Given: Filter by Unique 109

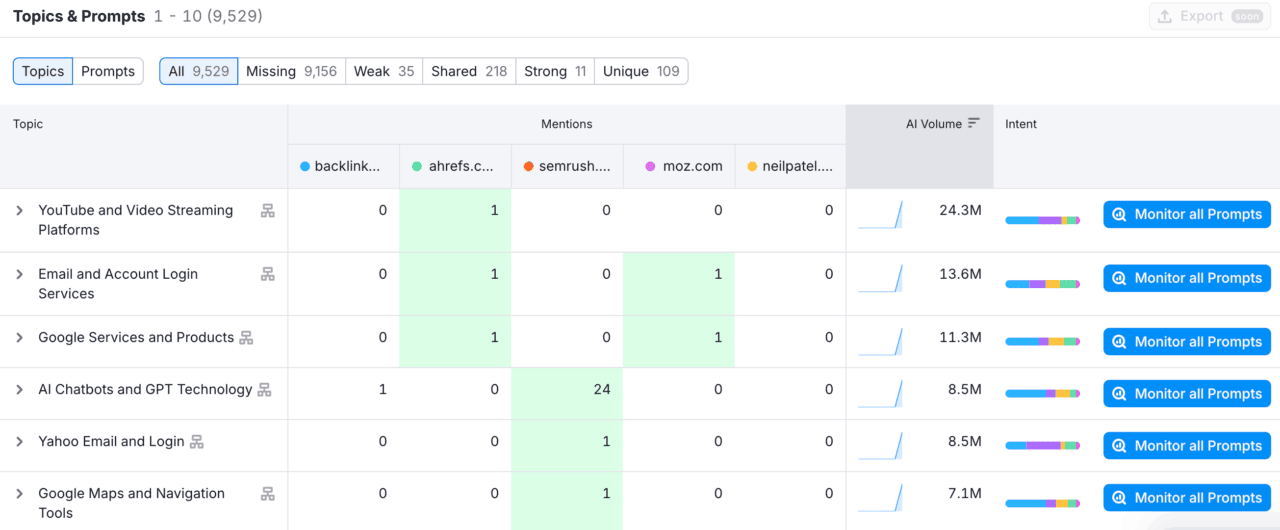Looking at the screenshot, I should click(641, 71).
